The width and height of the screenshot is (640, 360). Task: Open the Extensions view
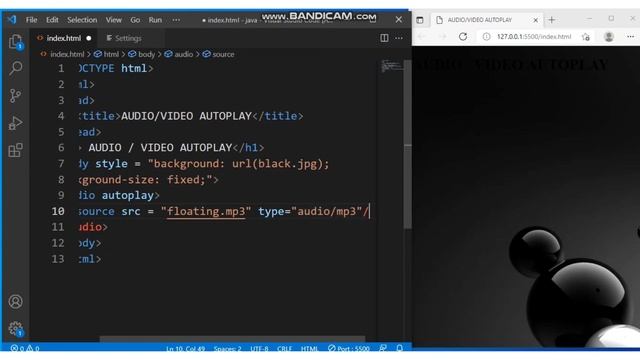[x=16, y=150]
